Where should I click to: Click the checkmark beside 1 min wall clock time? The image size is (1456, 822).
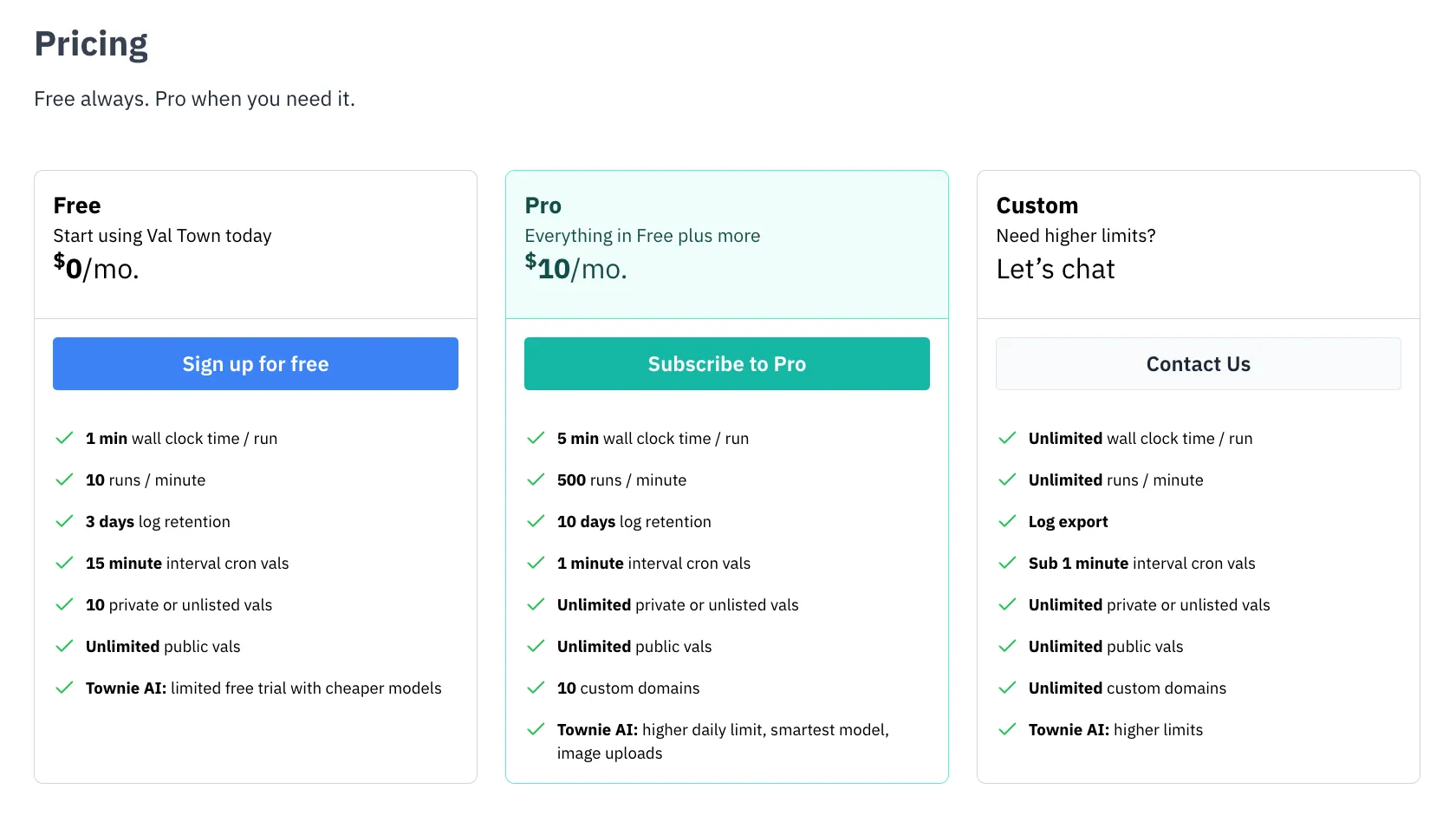point(64,438)
